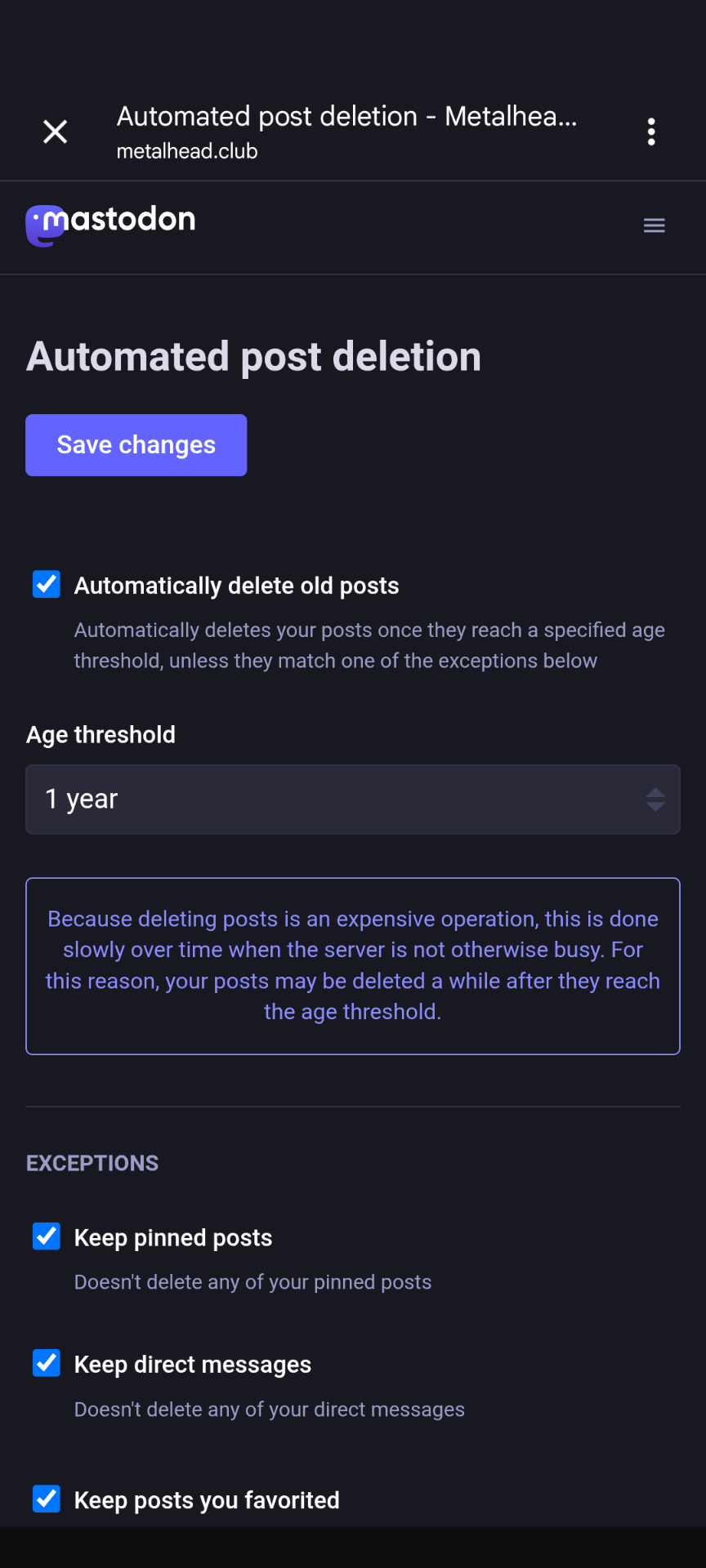
Task: Click the Automatically delete old posts label
Action: click(236, 586)
